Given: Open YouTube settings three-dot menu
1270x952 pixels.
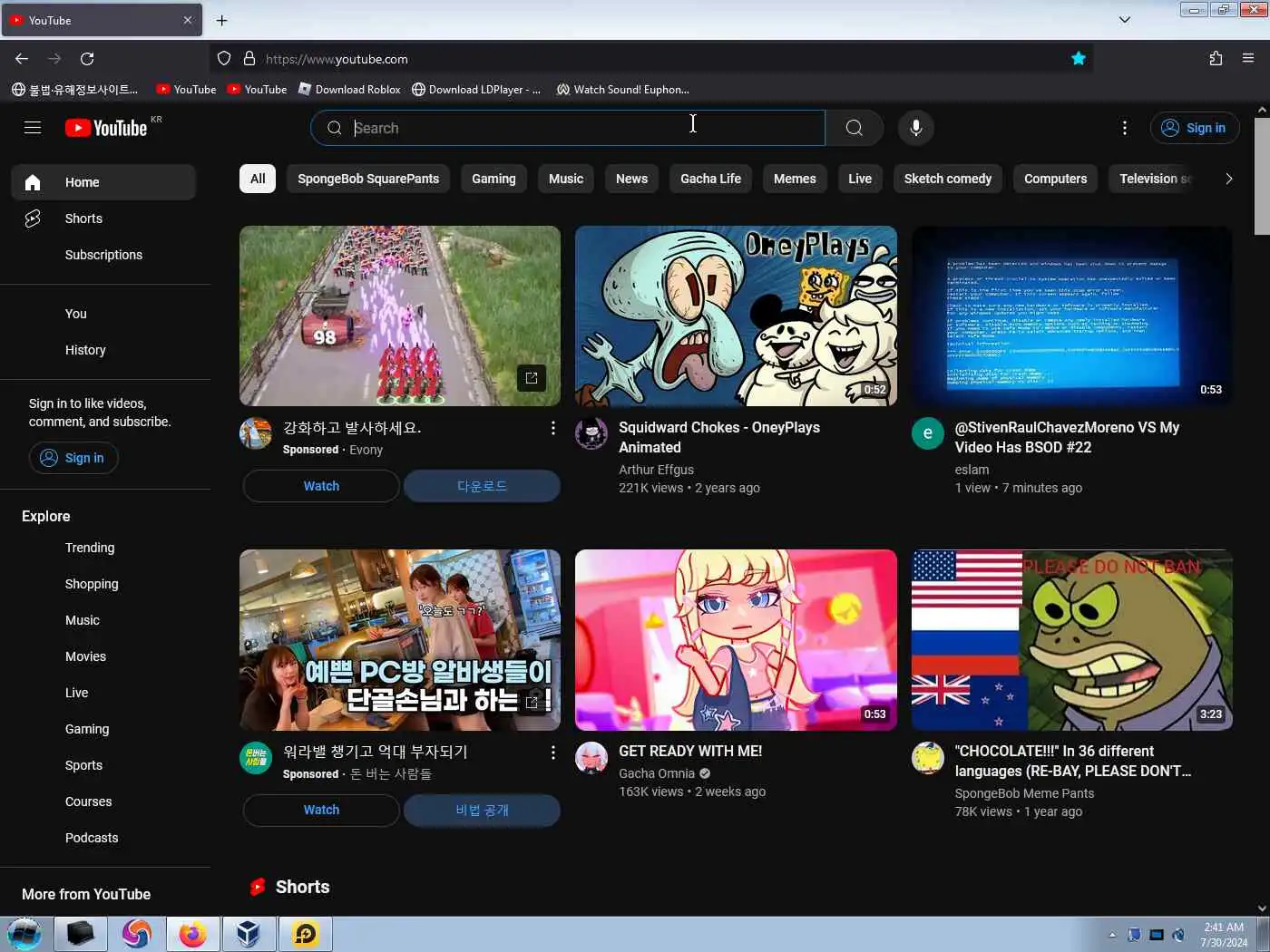Looking at the screenshot, I should pyautogui.click(x=1125, y=128).
